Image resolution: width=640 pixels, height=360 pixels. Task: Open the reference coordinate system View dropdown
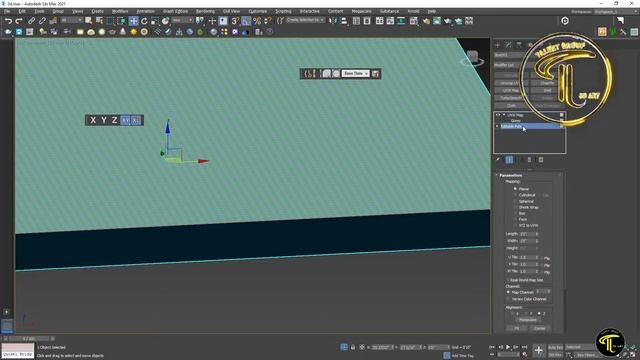182,20
